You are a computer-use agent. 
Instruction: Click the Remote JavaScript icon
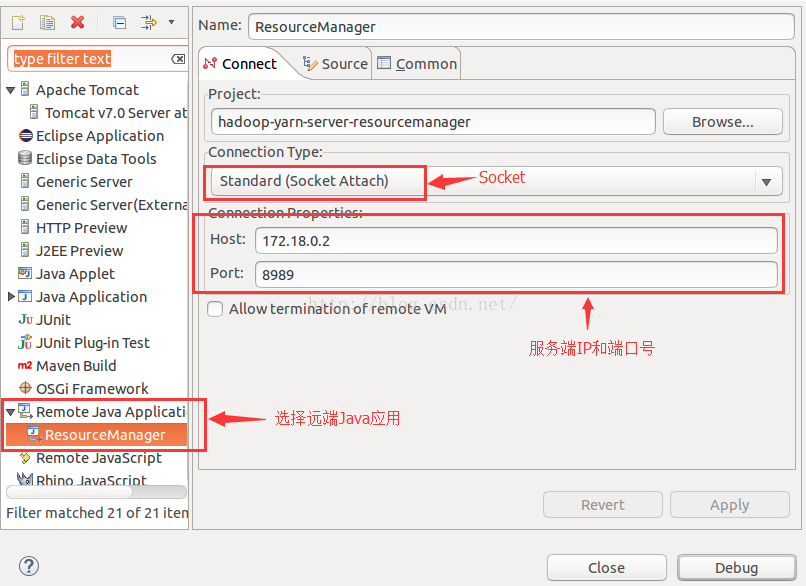coord(25,457)
